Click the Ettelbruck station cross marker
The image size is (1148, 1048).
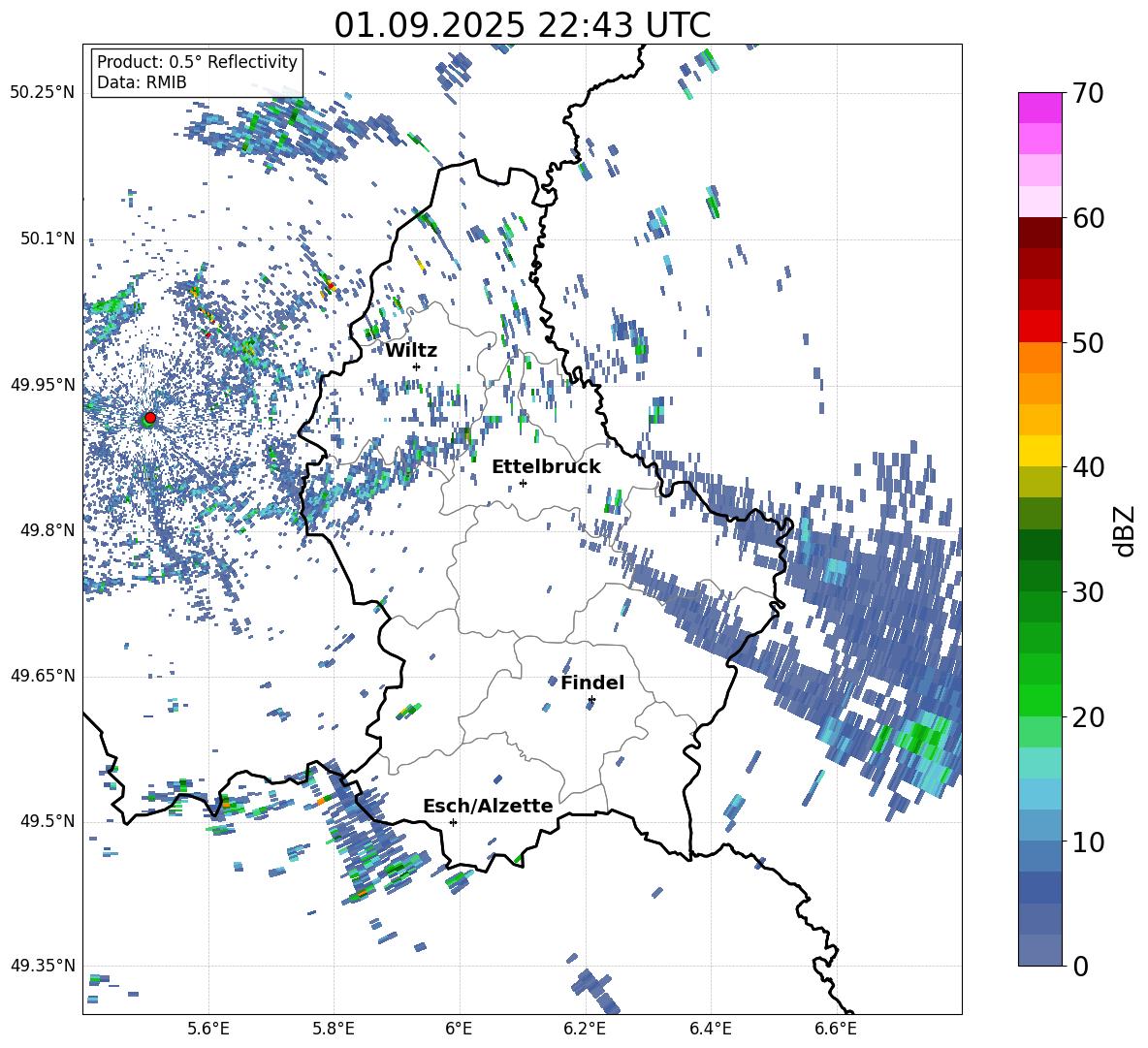(x=523, y=483)
